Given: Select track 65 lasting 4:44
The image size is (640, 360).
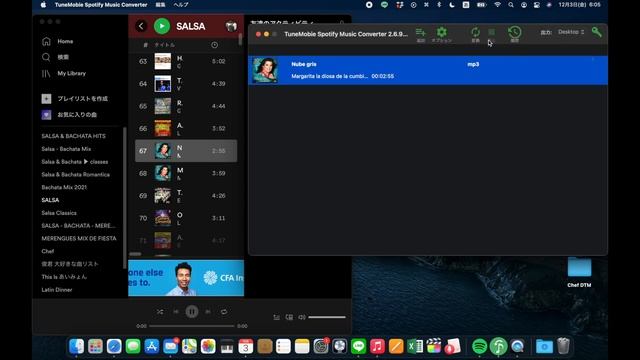Looking at the screenshot, I should point(186,106).
